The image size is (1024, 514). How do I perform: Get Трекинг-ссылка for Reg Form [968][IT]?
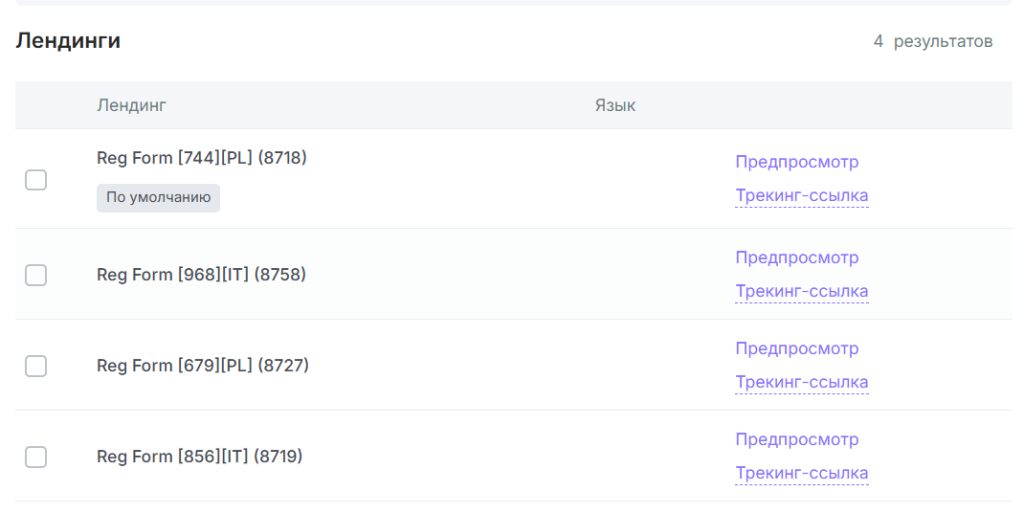[801, 292]
